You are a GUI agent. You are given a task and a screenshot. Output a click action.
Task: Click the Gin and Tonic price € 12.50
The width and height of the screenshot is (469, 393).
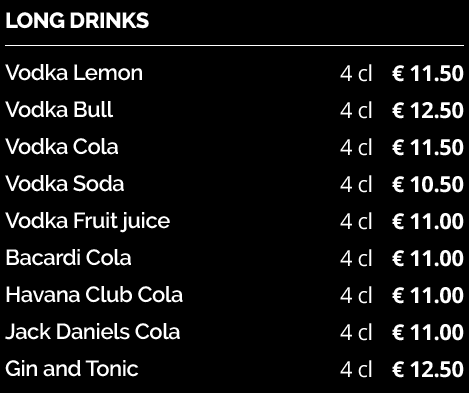[428, 370]
